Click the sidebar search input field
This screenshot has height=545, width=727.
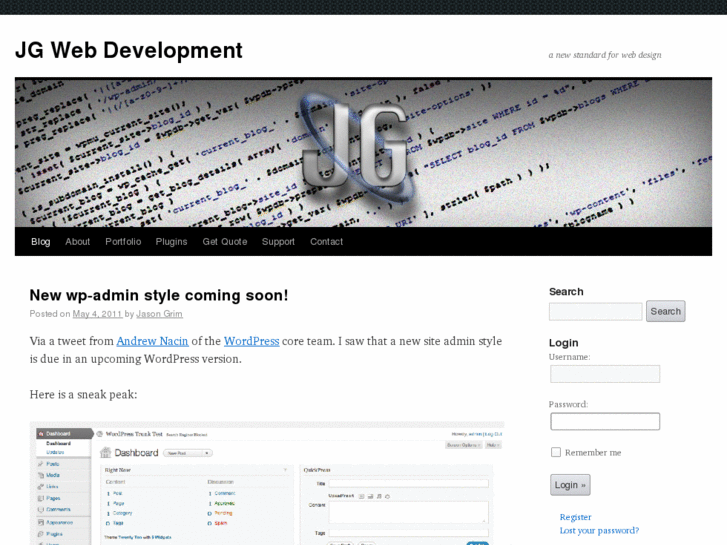click(595, 311)
